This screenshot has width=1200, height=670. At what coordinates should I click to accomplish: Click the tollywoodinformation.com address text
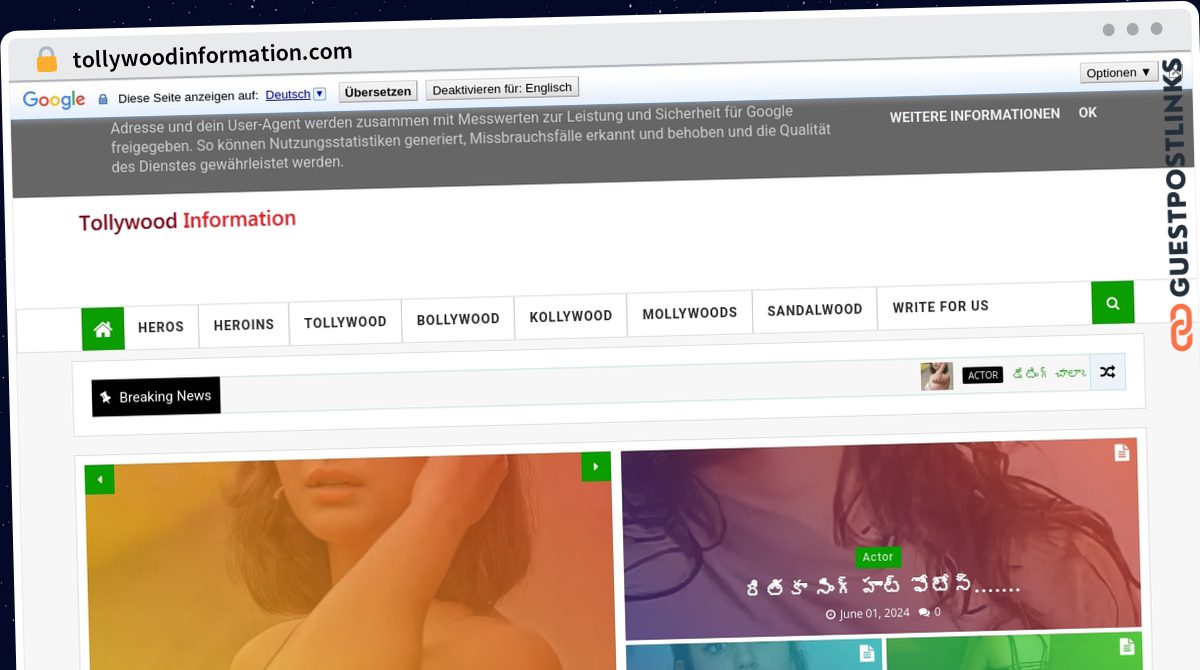[x=212, y=55]
